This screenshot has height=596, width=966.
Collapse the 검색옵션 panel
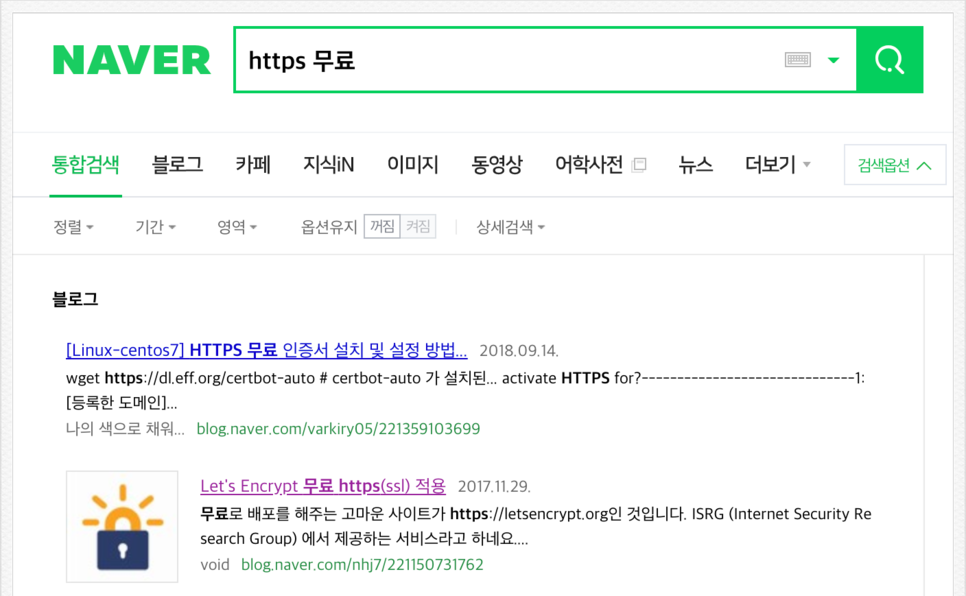tap(895, 165)
